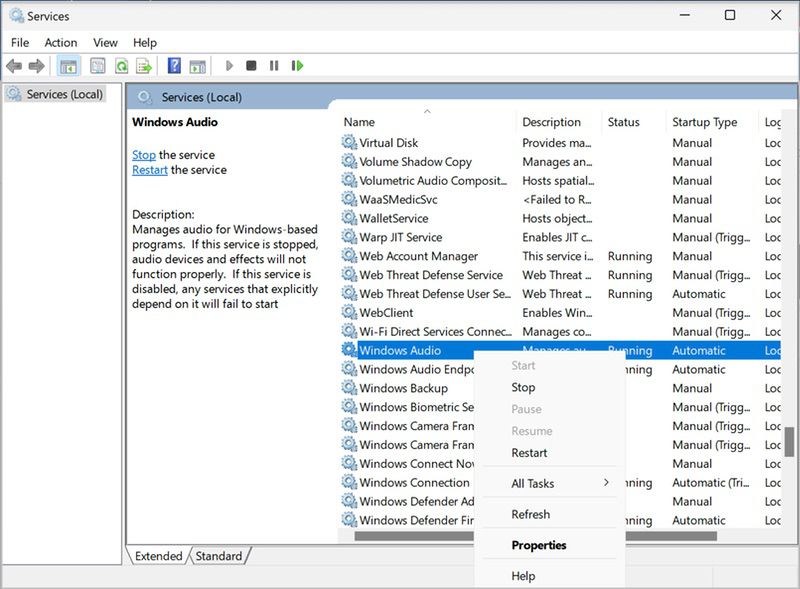Choose Refresh in the context menu
The image size is (800, 589).
[531, 514]
